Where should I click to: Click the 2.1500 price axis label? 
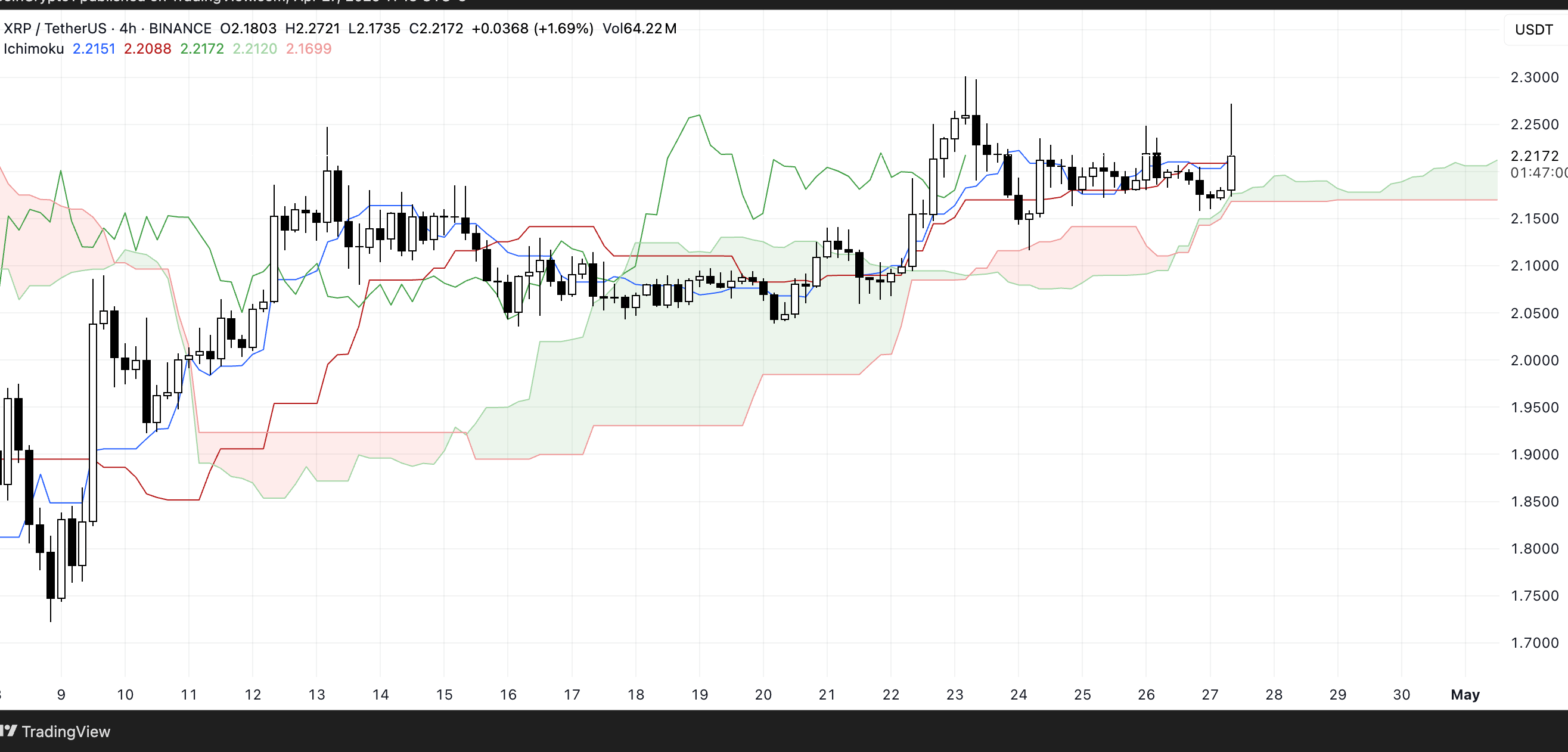pos(1535,219)
